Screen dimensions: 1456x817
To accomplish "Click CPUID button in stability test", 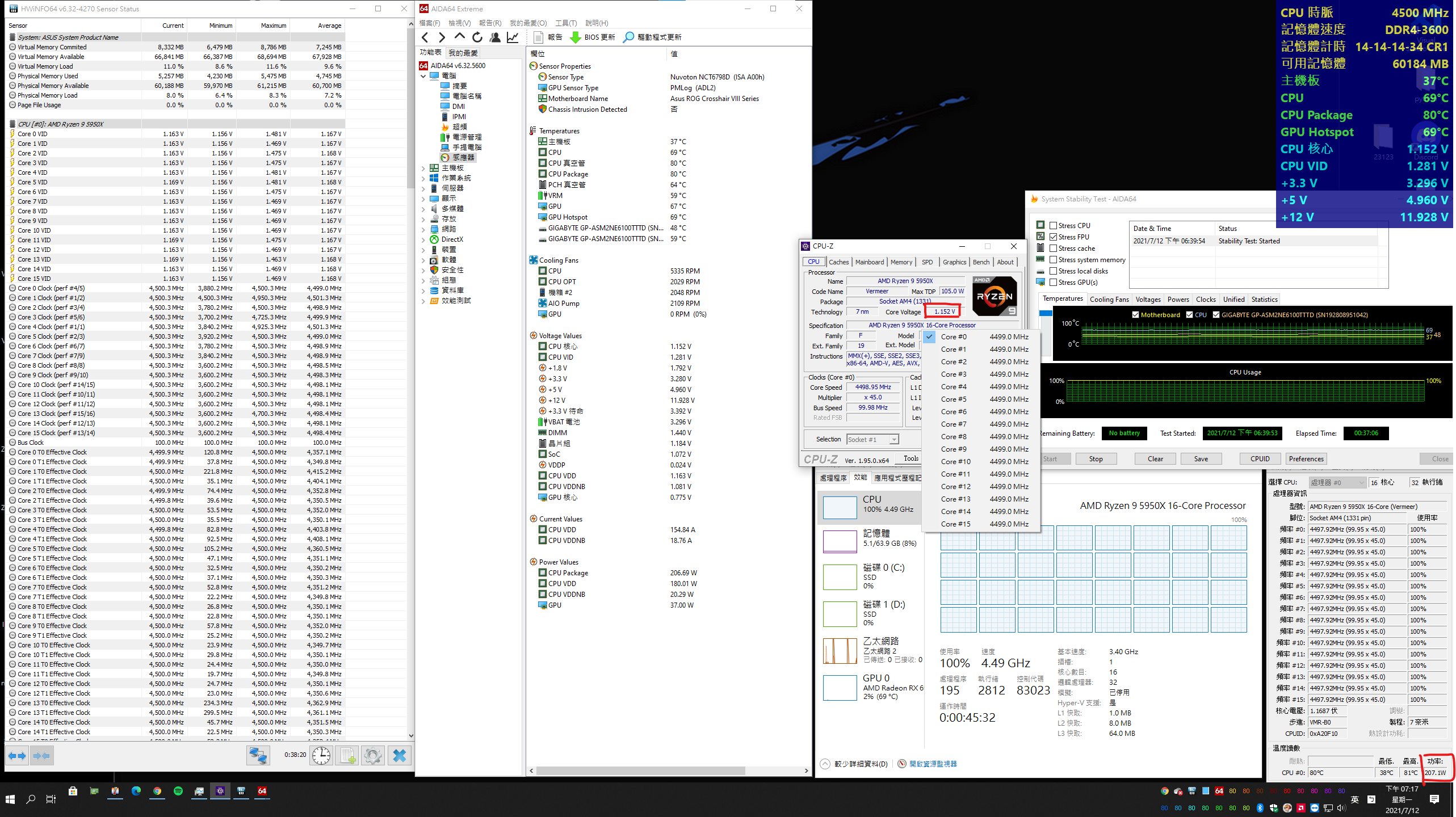I will point(1260,458).
